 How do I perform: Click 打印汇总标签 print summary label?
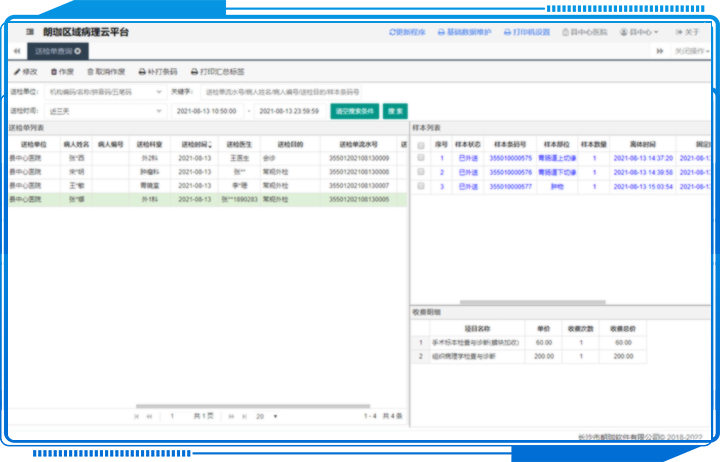coord(217,72)
